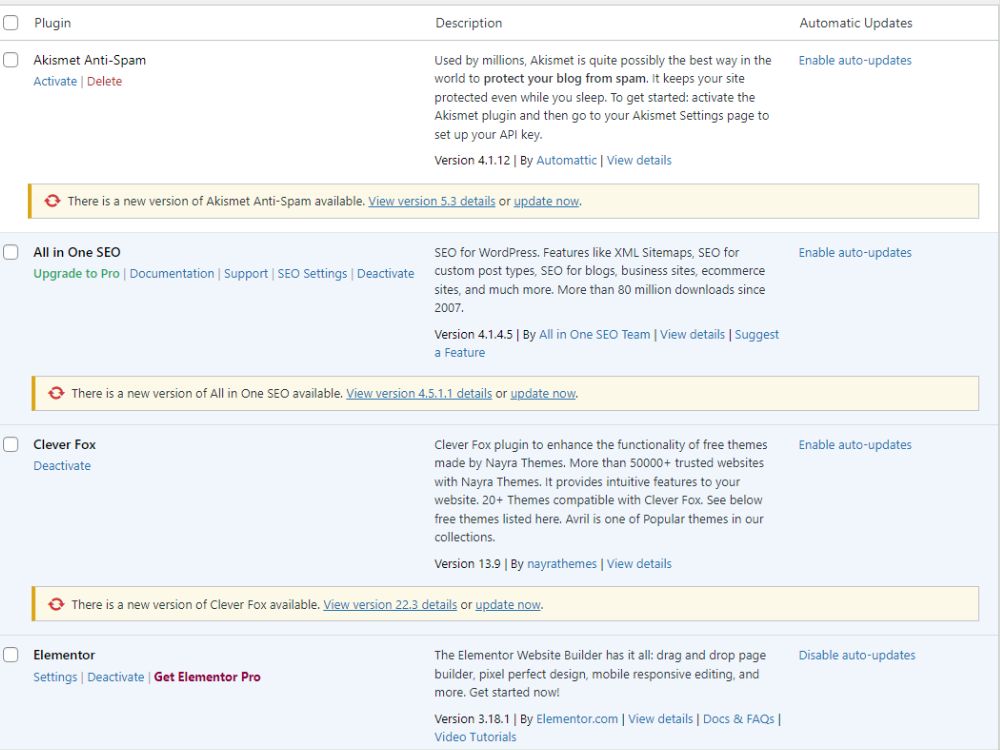Click the Description column header
Screen dimensions: 1000x750
point(469,23)
